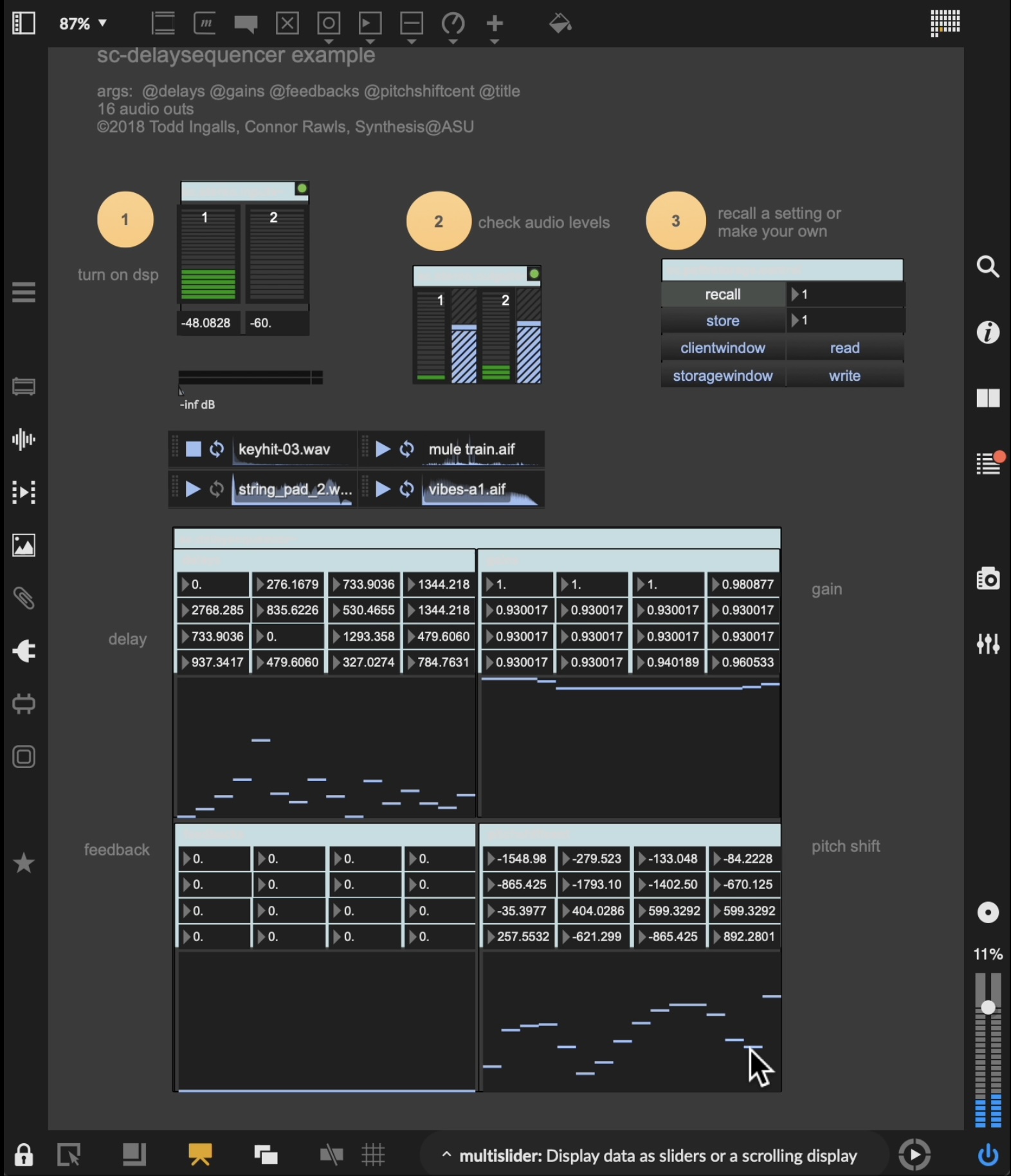Screen dimensions: 1011x1176
Task: Toggle the DSP audio power button
Action: coord(988,1155)
